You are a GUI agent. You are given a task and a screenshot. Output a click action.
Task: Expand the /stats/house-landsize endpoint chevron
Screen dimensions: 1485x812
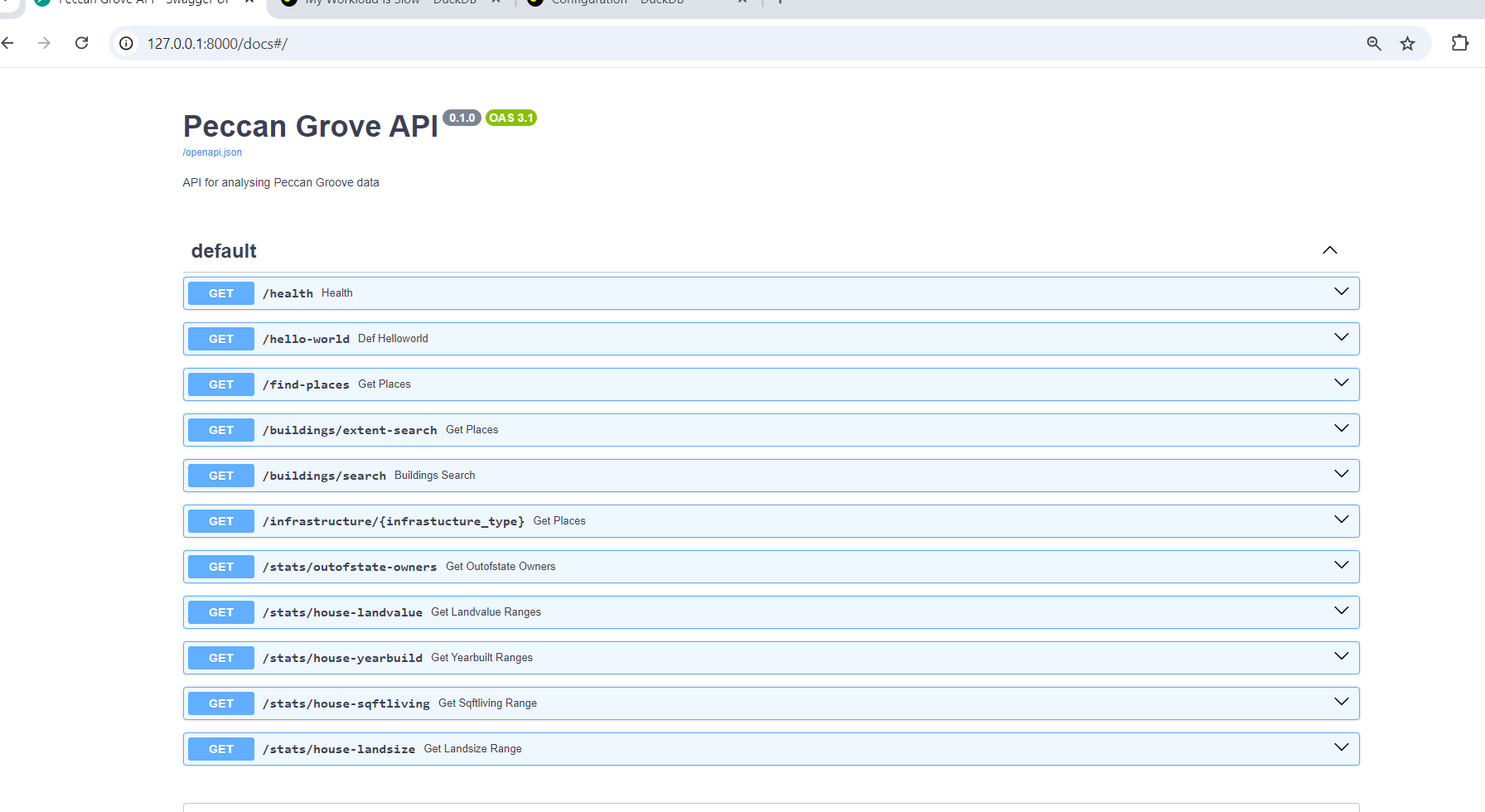point(1341,747)
